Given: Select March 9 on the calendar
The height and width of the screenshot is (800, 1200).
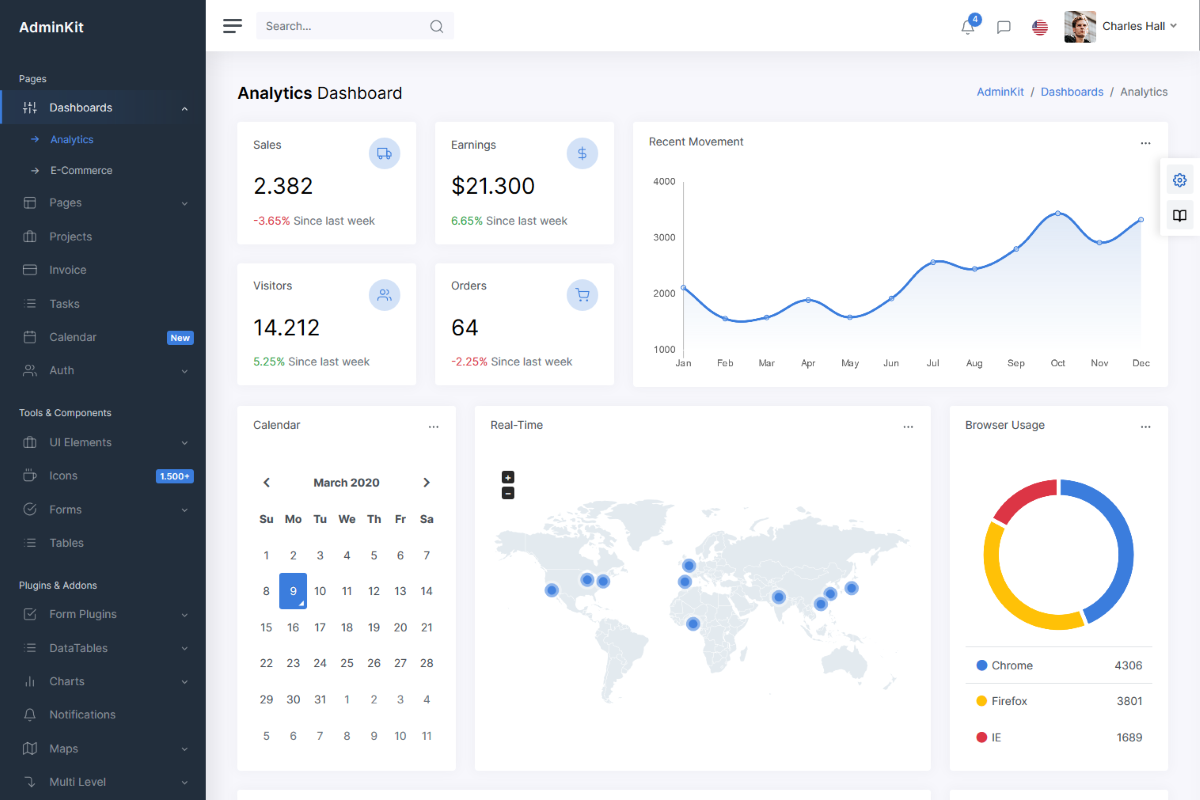Looking at the screenshot, I should [293, 590].
